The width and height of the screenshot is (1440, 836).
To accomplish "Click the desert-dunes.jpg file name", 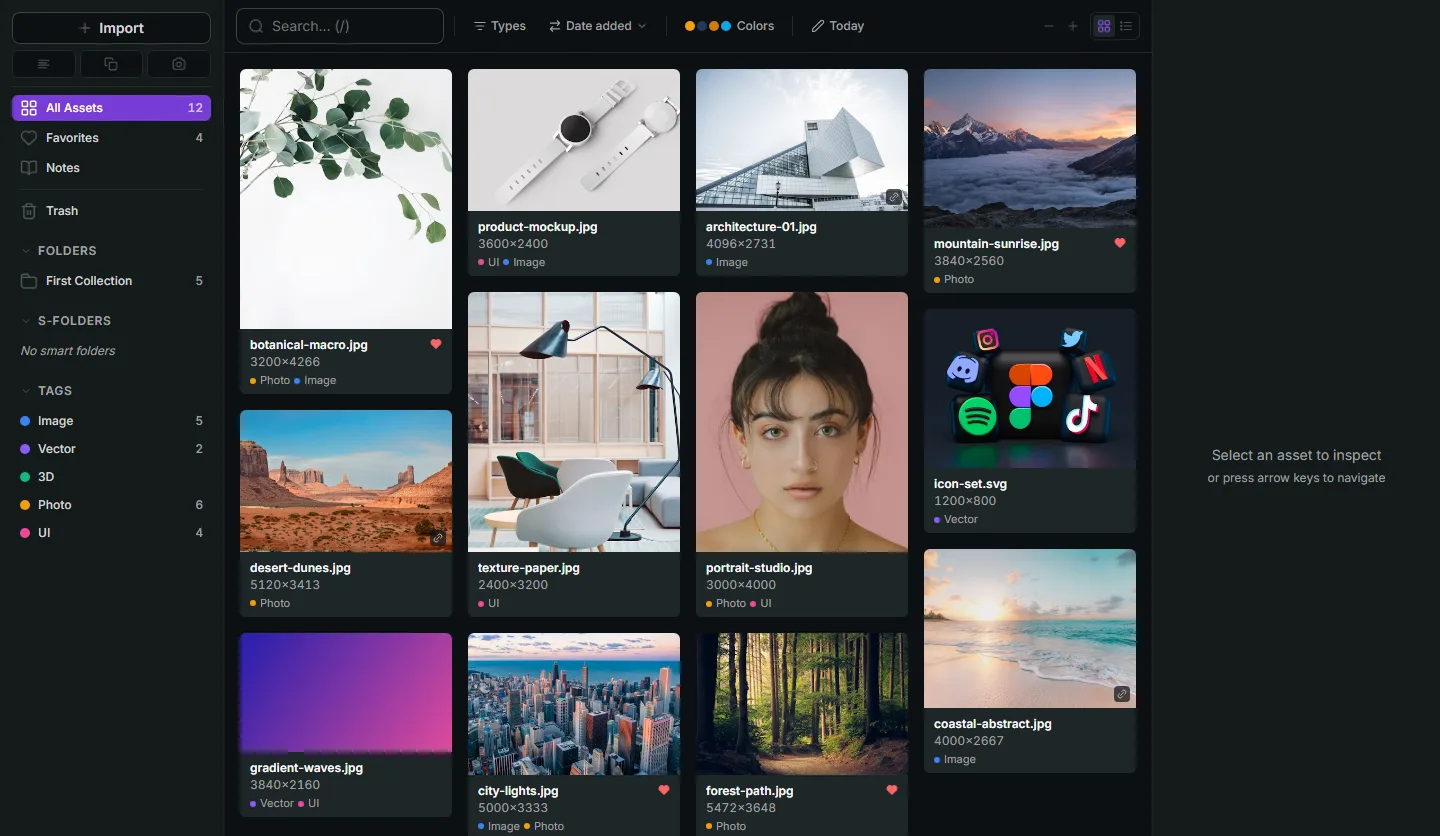I will click(x=300, y=568).
